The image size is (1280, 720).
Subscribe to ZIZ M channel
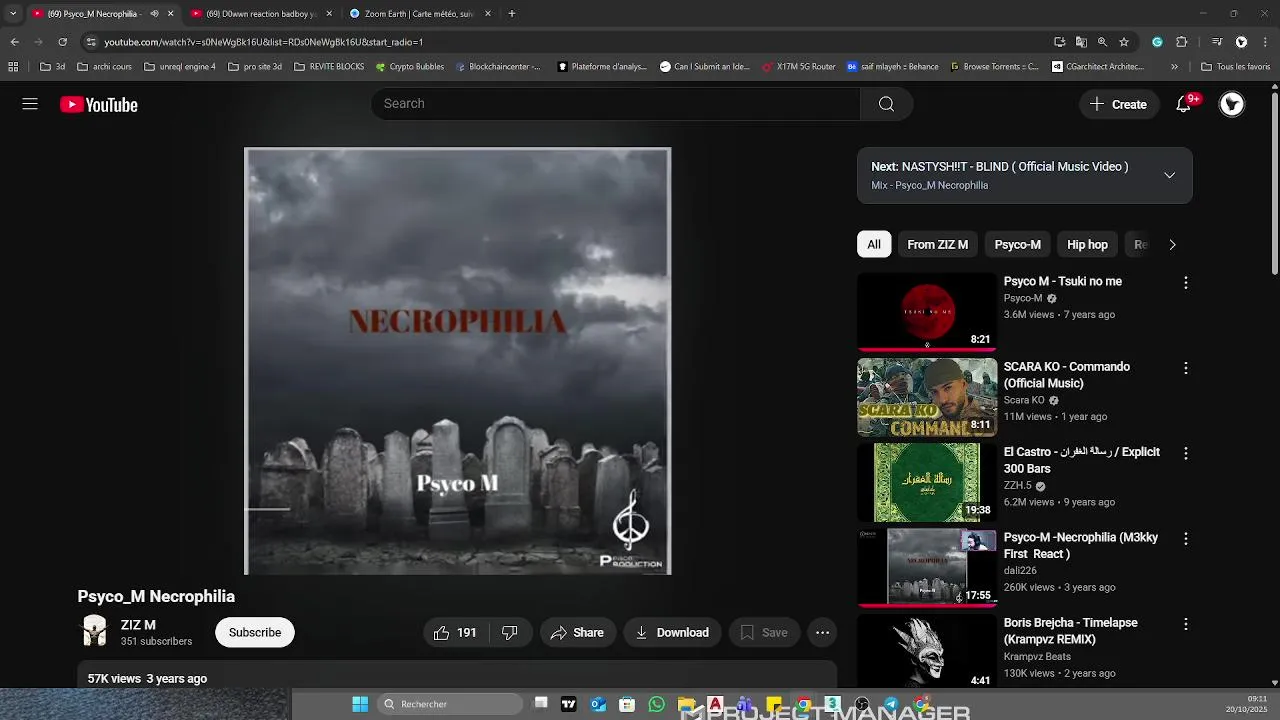point(255,632)
